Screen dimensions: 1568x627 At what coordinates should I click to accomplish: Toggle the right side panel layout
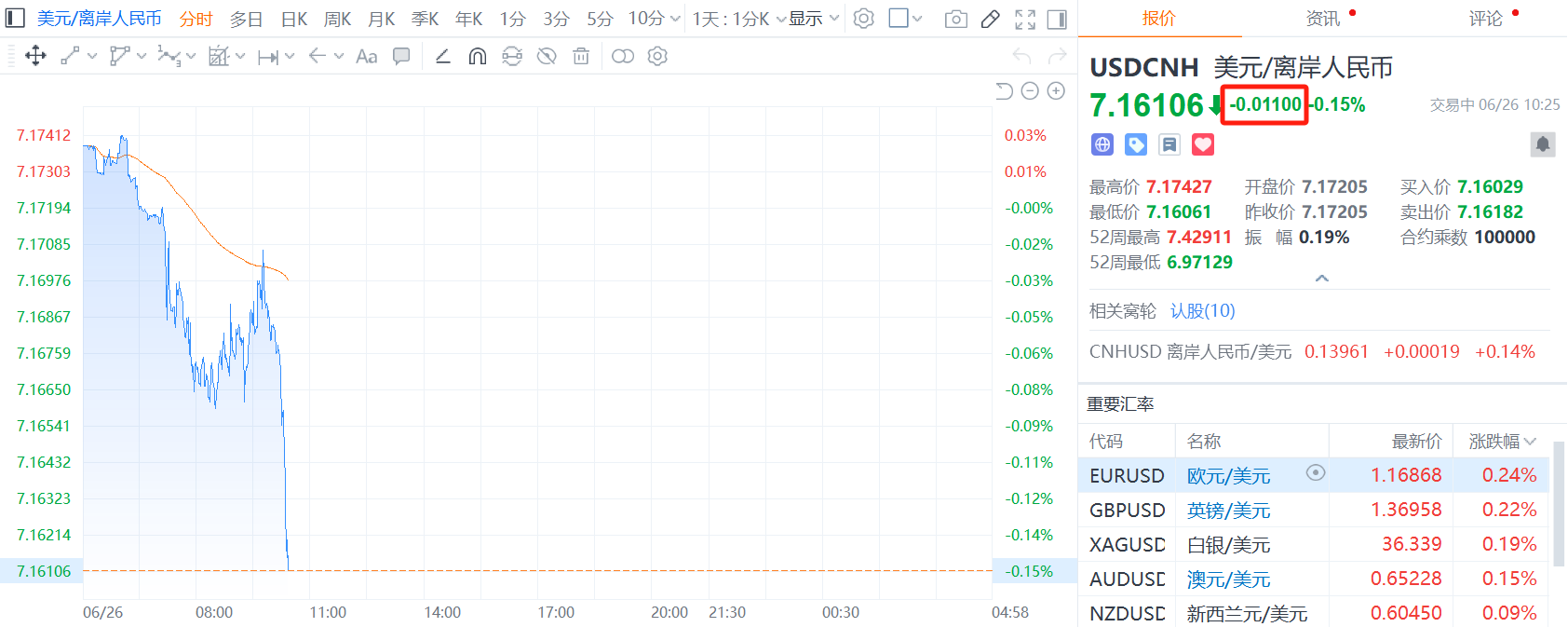1057,19
